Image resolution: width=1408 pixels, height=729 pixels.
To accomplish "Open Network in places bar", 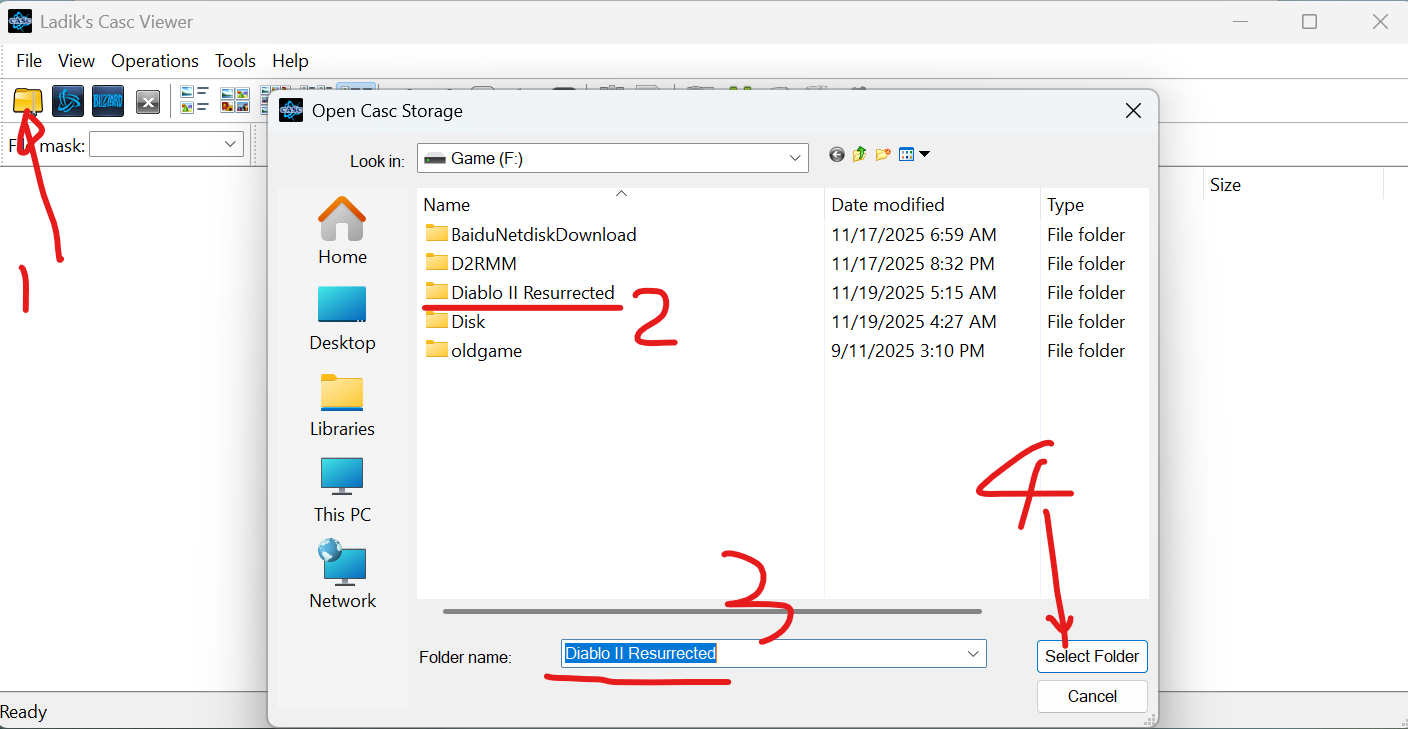I will 342,574.
